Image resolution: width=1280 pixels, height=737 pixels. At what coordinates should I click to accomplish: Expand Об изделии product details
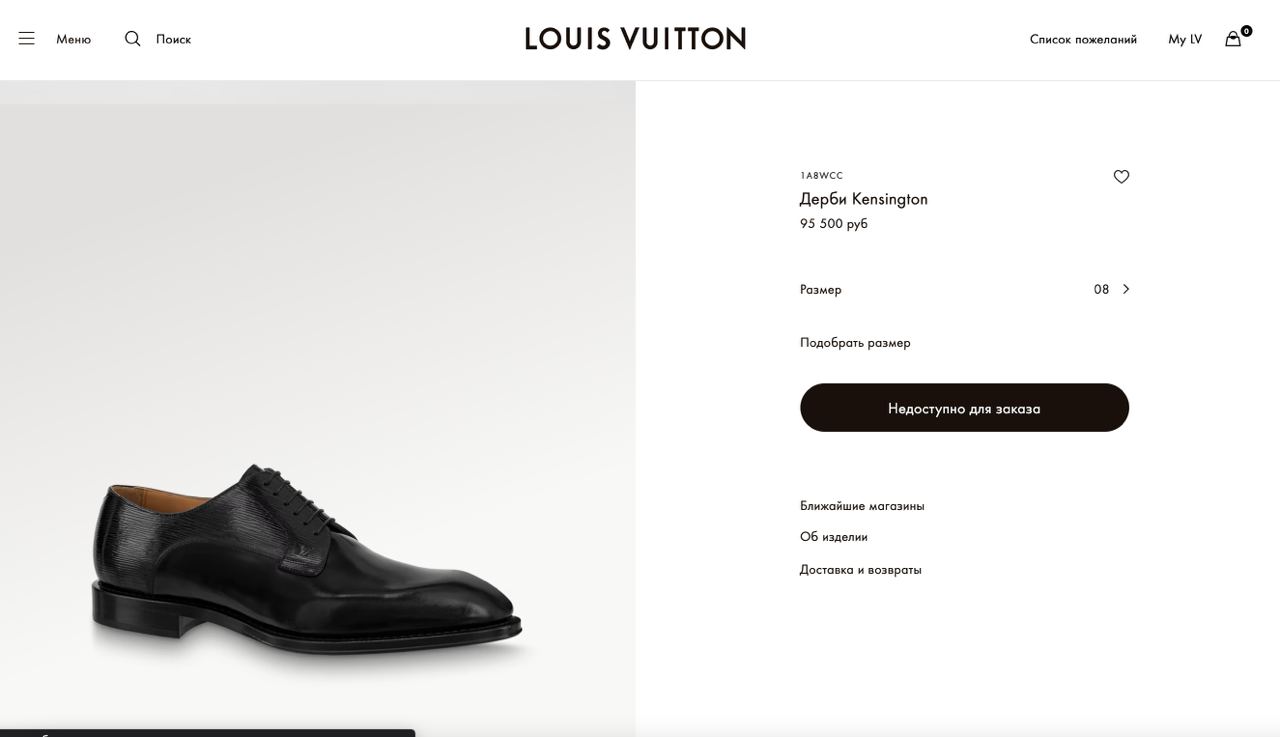834,537
